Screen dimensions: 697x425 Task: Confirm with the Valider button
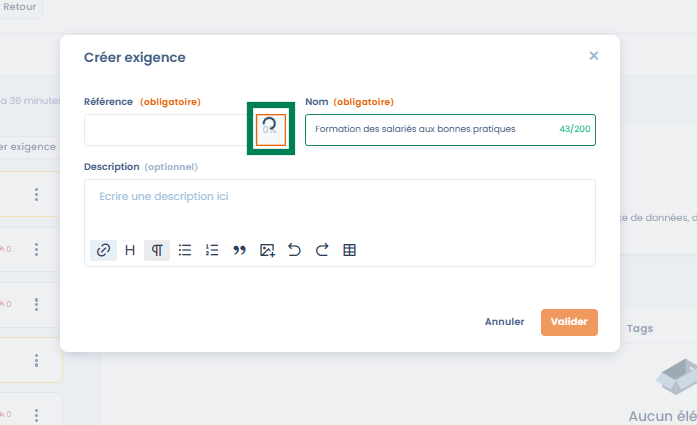[569, 322]
